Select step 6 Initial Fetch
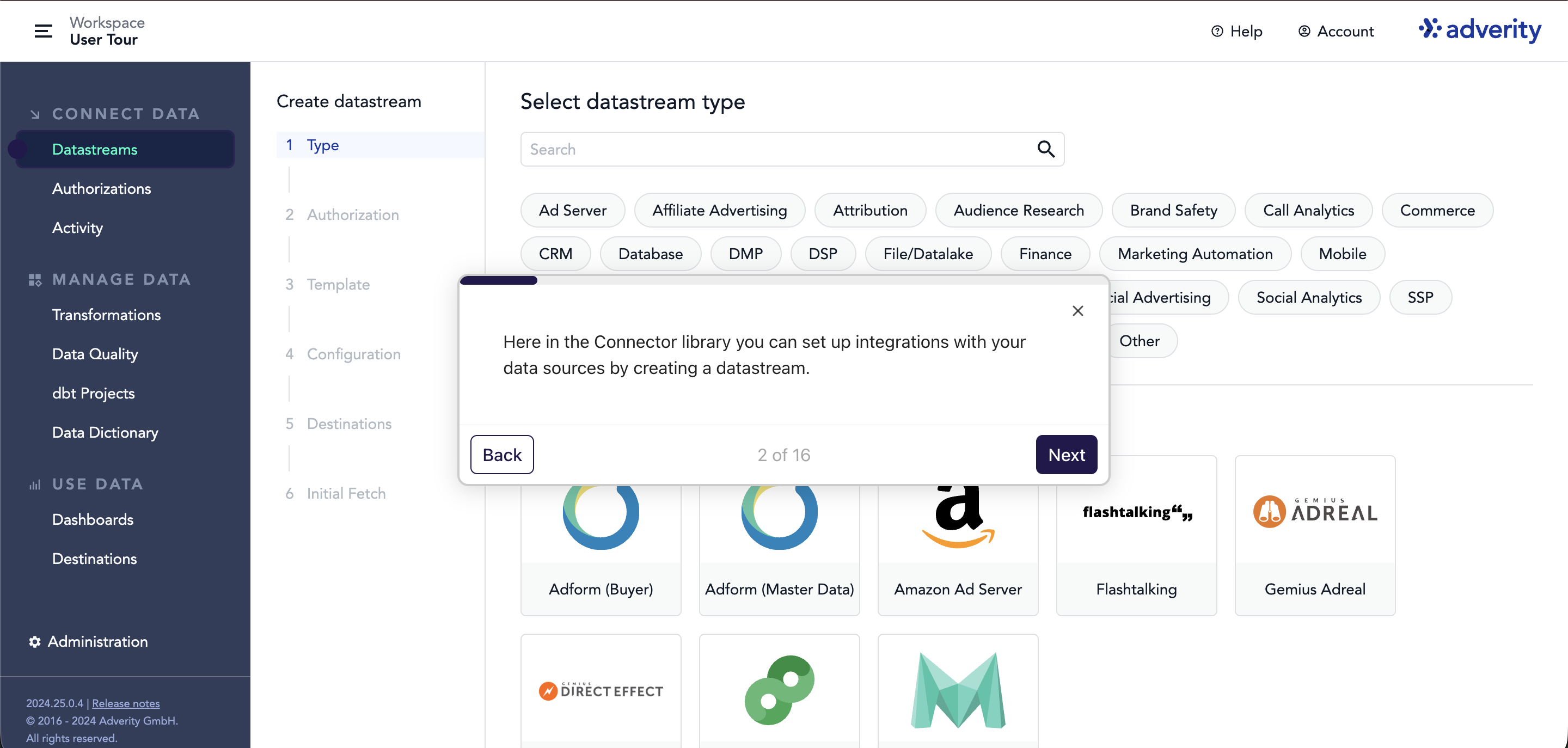Screen dimensions: 1568x748 coord(335,494)
